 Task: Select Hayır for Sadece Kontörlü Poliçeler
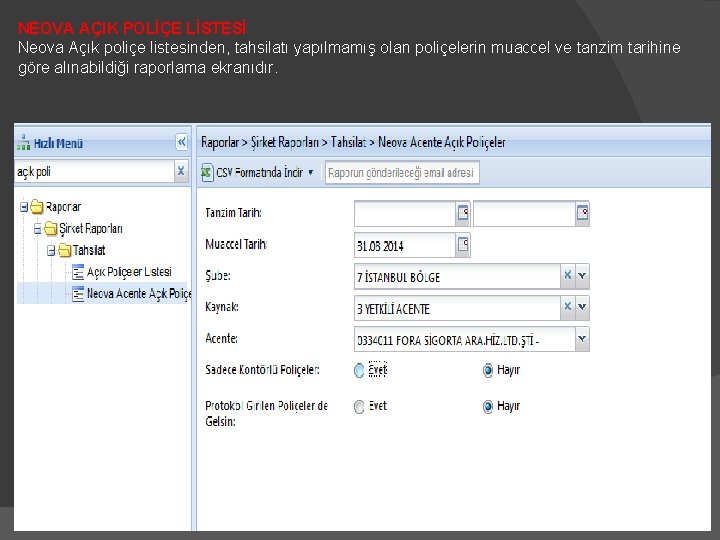click(x=488, y=370)
